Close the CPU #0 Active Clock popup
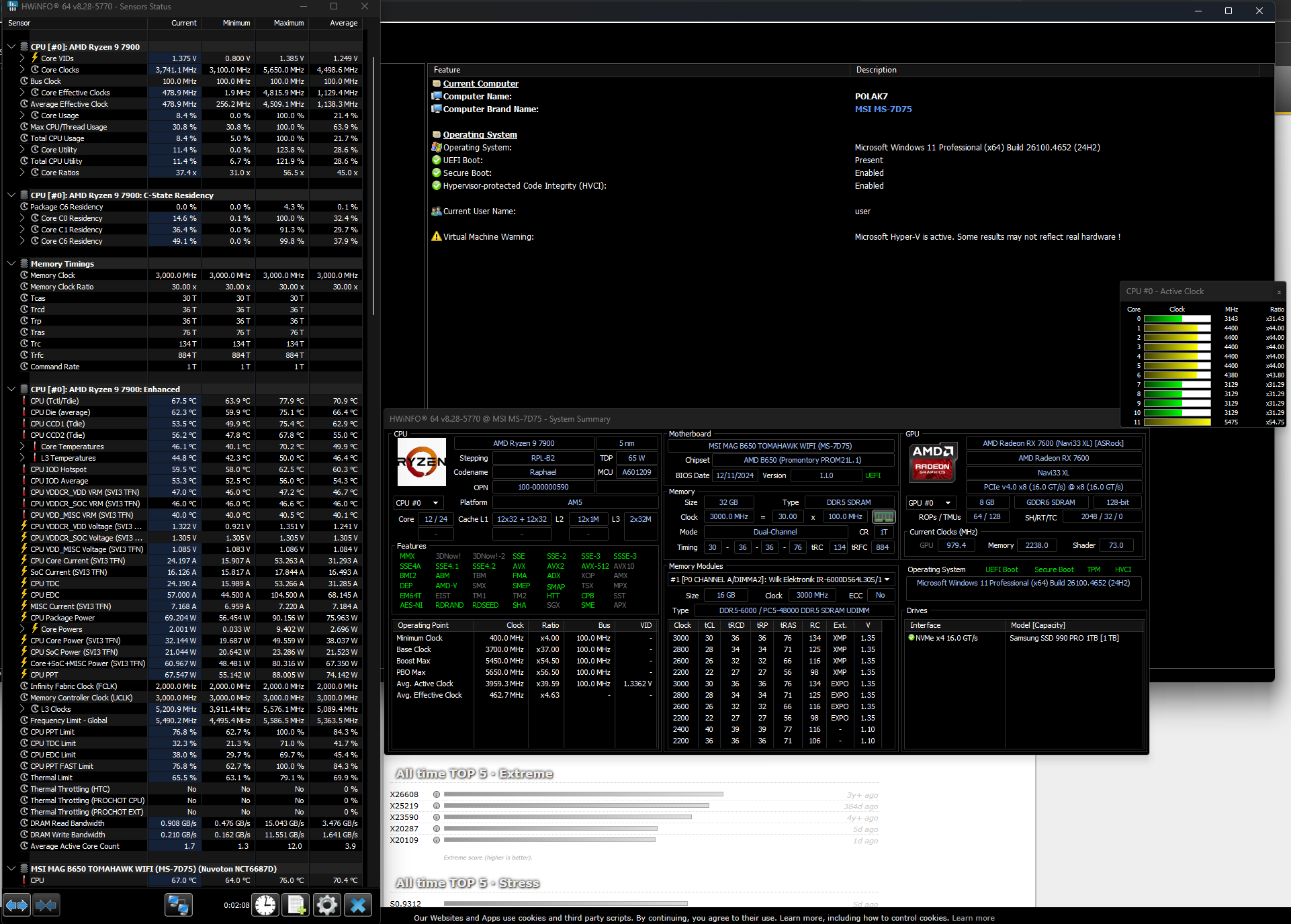 (1278, 292)
